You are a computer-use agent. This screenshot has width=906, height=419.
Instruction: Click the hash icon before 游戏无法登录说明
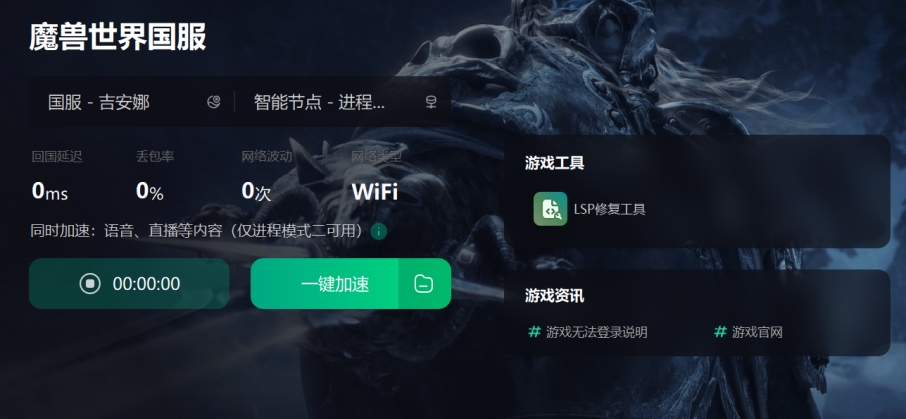coord(535,332)
